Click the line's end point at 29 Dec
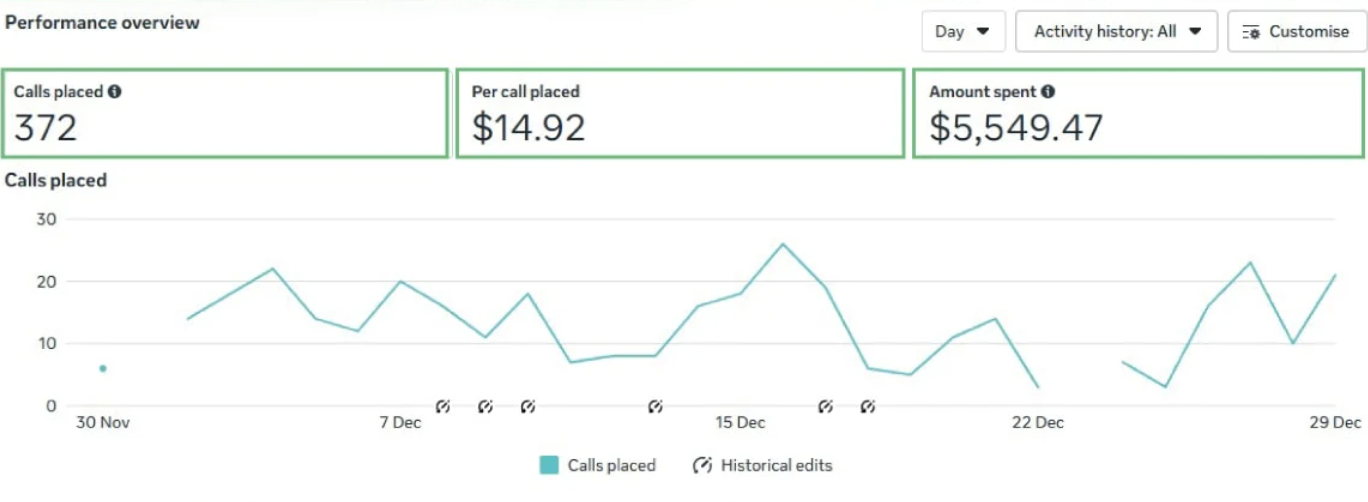 (1335, 275)
